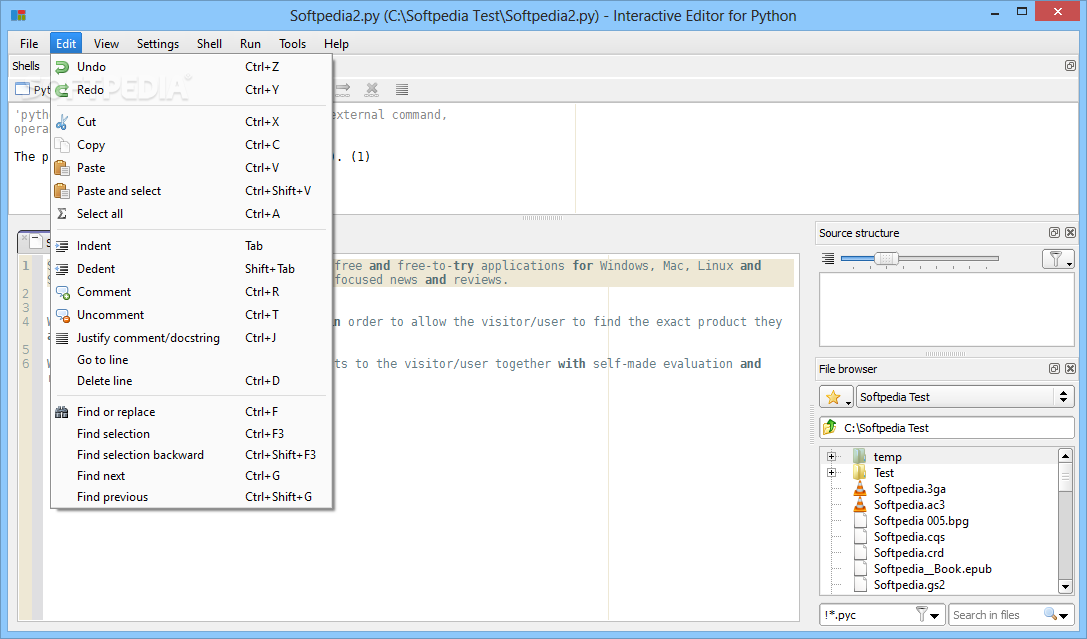
Task: Undock the Source structure panel
Action: [x=1054, y=233]
